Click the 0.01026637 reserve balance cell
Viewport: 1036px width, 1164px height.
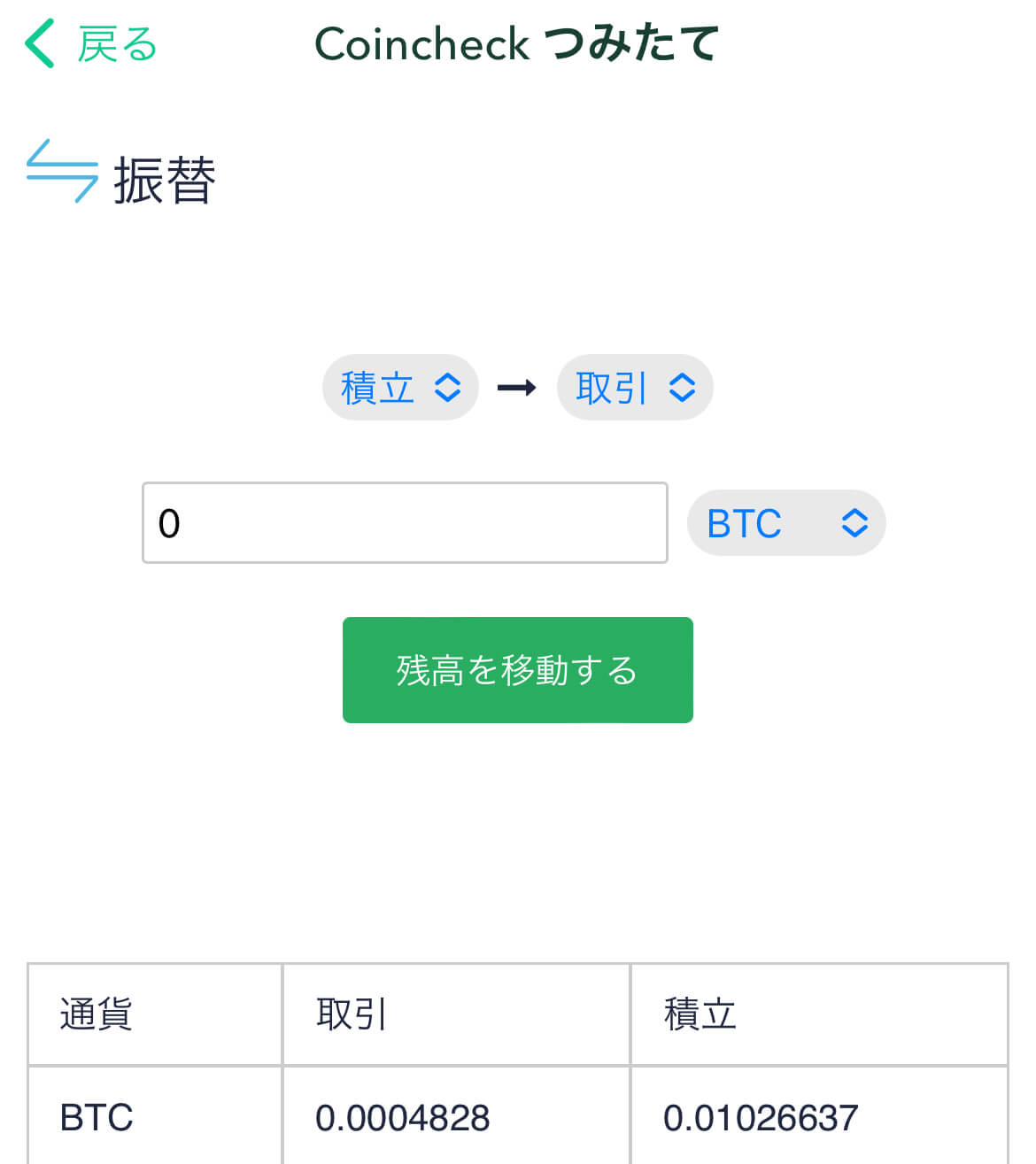tap(761, 1118)
